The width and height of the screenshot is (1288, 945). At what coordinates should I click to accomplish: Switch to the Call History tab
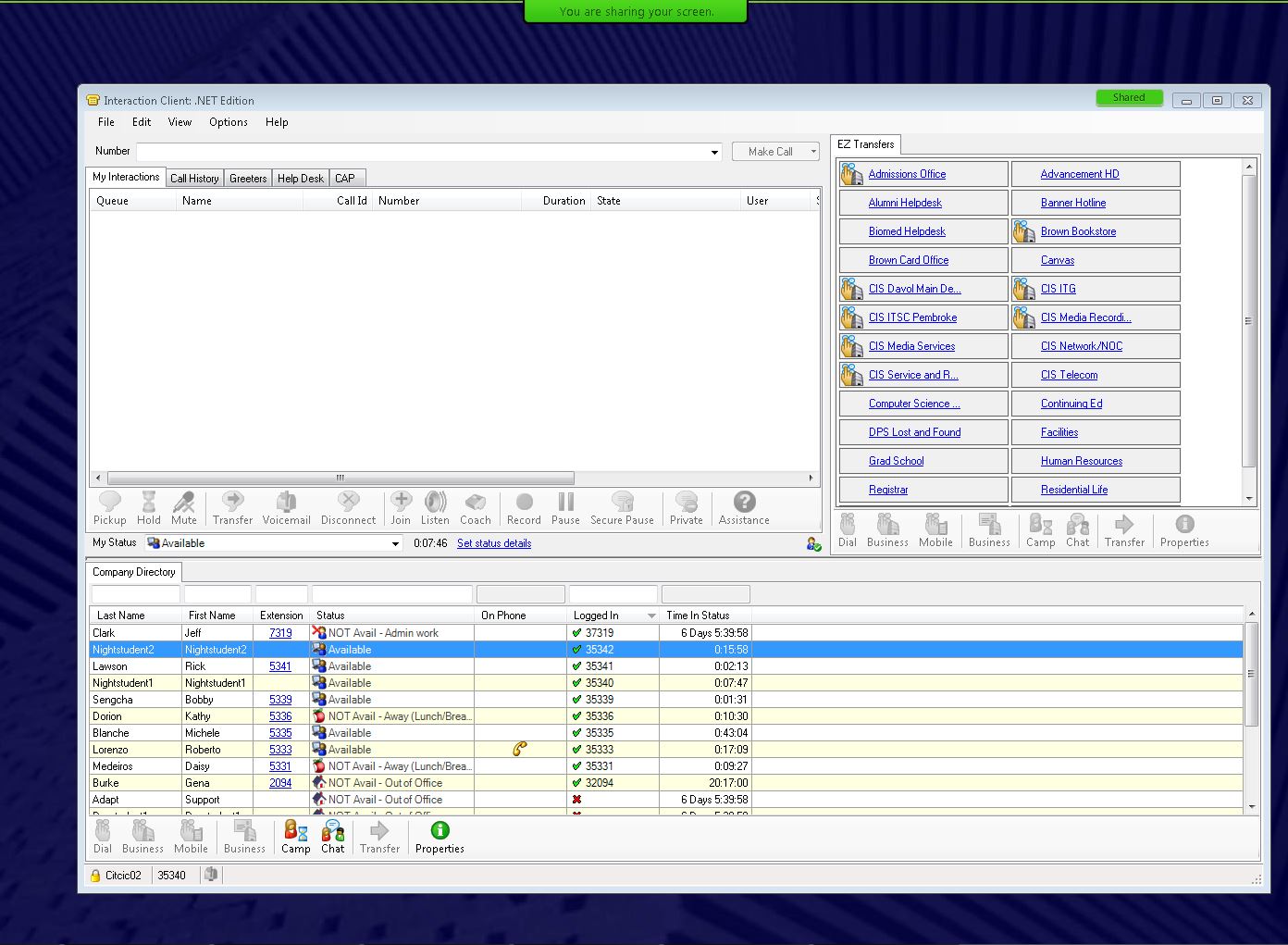tap(194, 179)
